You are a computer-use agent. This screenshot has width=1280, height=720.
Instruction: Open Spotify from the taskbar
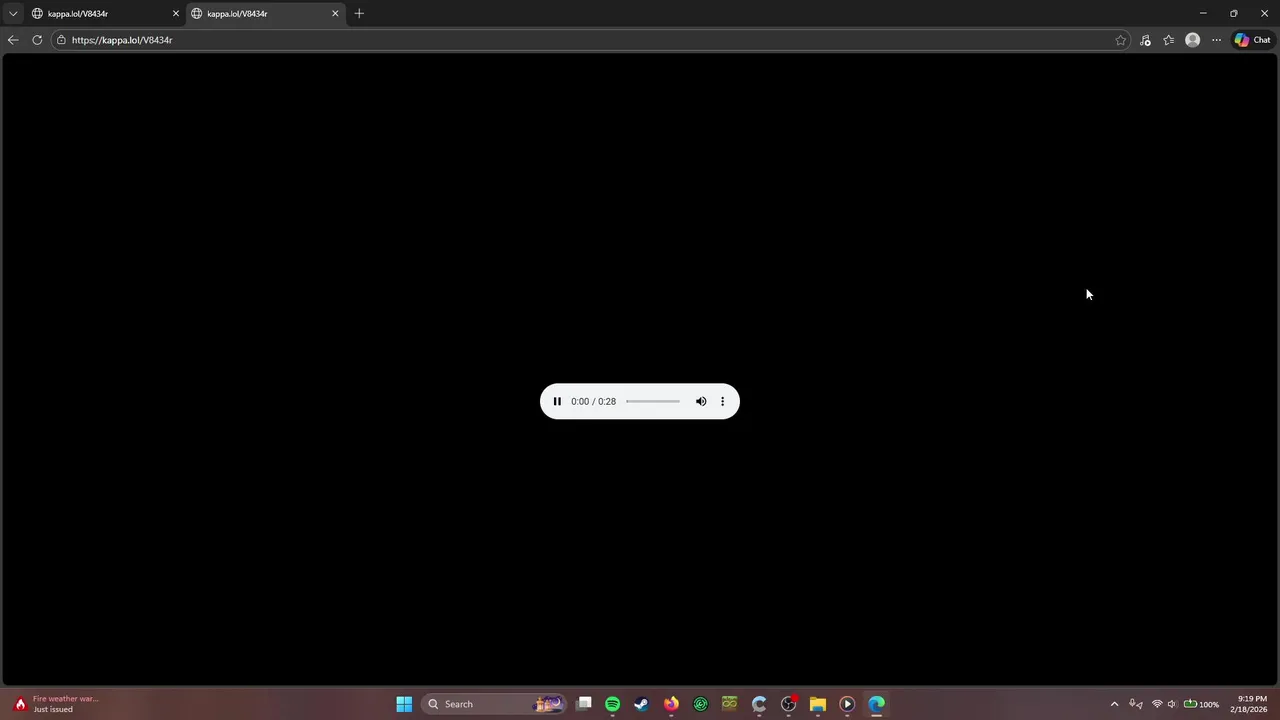pos(612,704)
